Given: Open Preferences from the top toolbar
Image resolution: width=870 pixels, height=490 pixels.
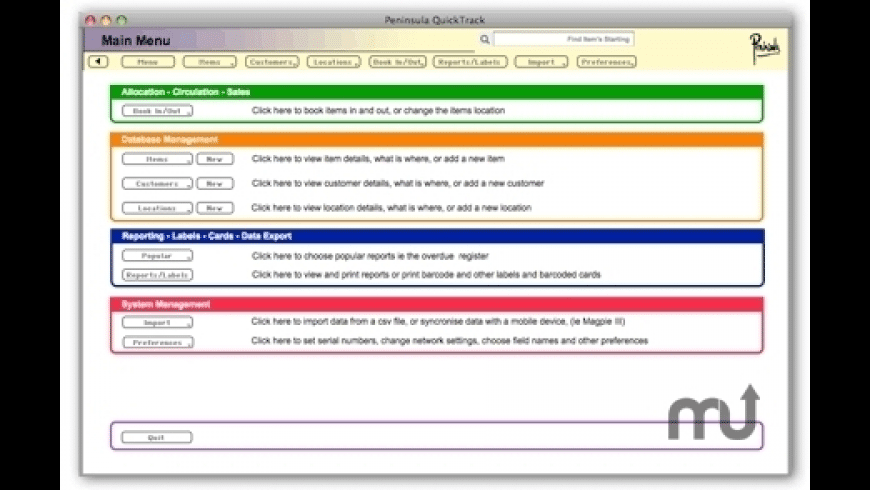Looking at the screenshot, I should click(x=606, y=62).
